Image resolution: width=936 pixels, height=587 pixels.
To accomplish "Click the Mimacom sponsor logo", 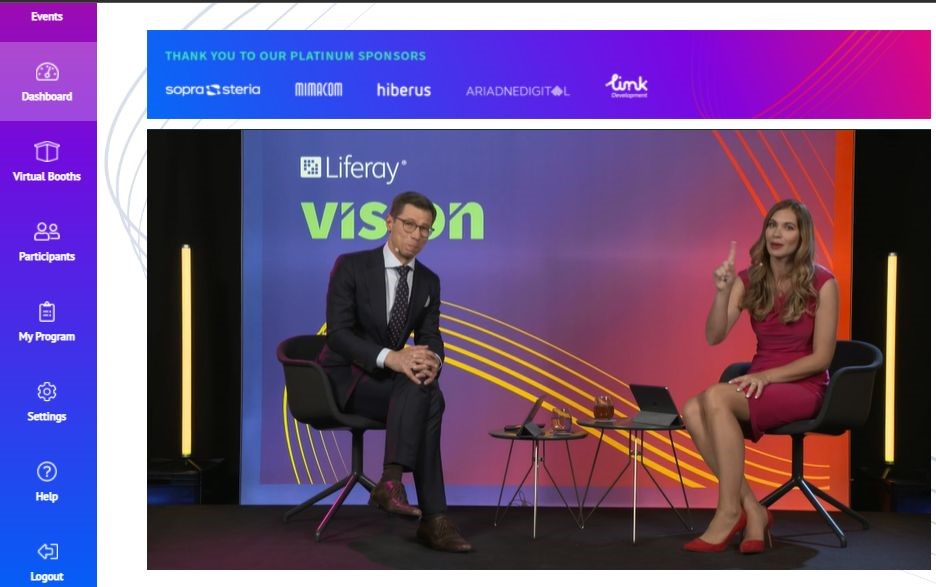I will [x=319, y=90].
